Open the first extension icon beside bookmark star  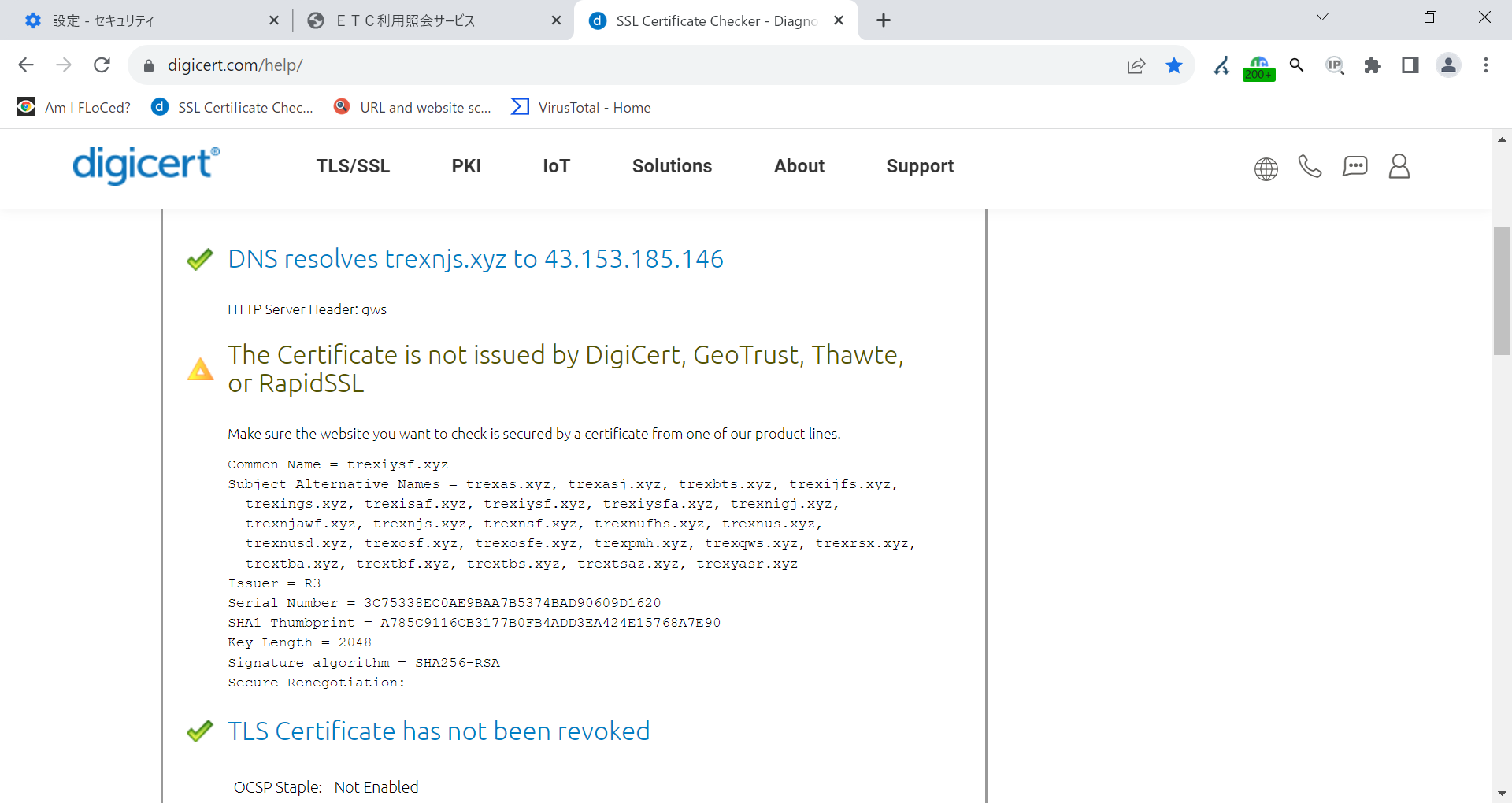(1221, 66)
